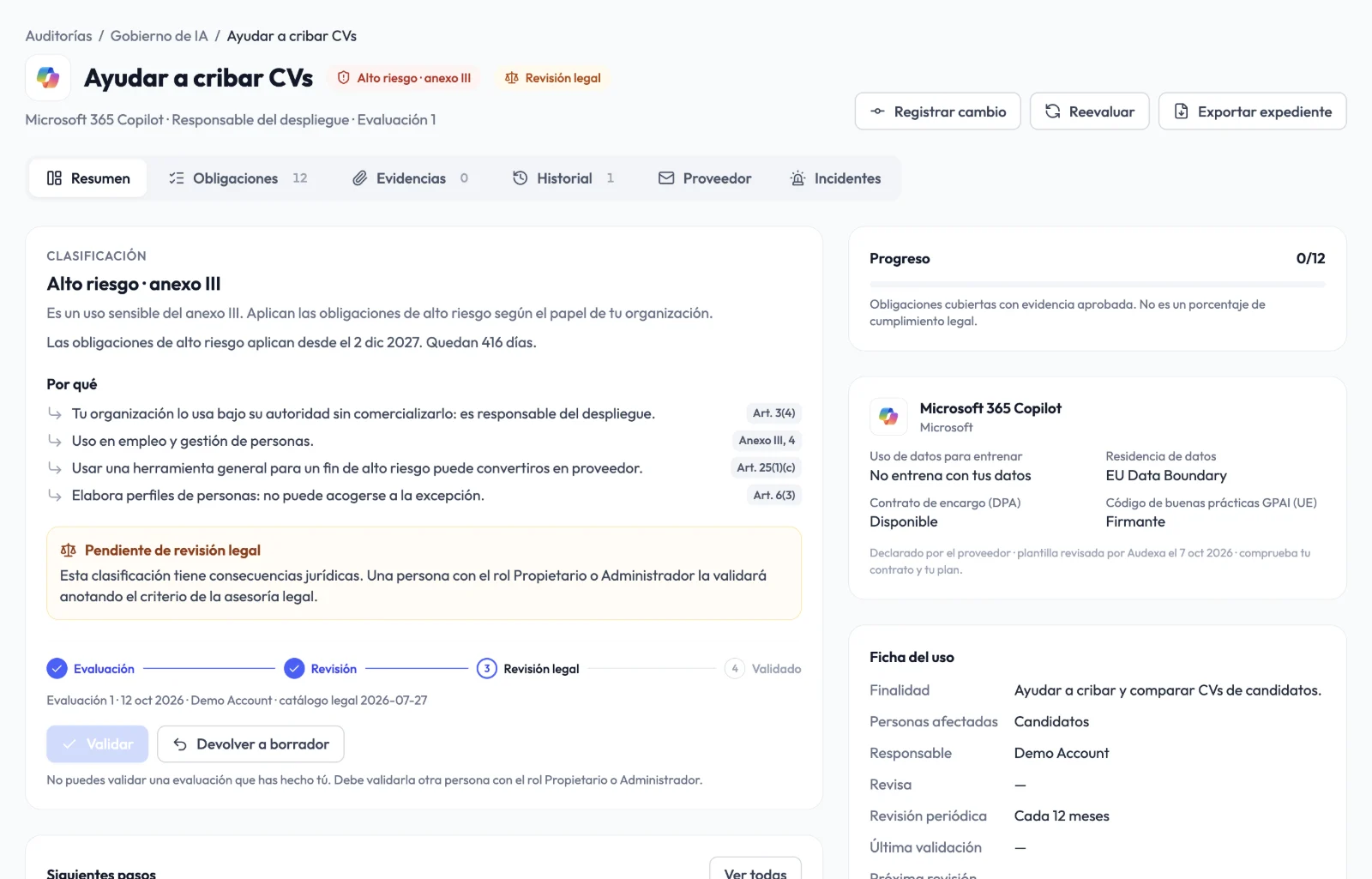Click the Registrar cambio commit icon

click(x=877, y=111)
